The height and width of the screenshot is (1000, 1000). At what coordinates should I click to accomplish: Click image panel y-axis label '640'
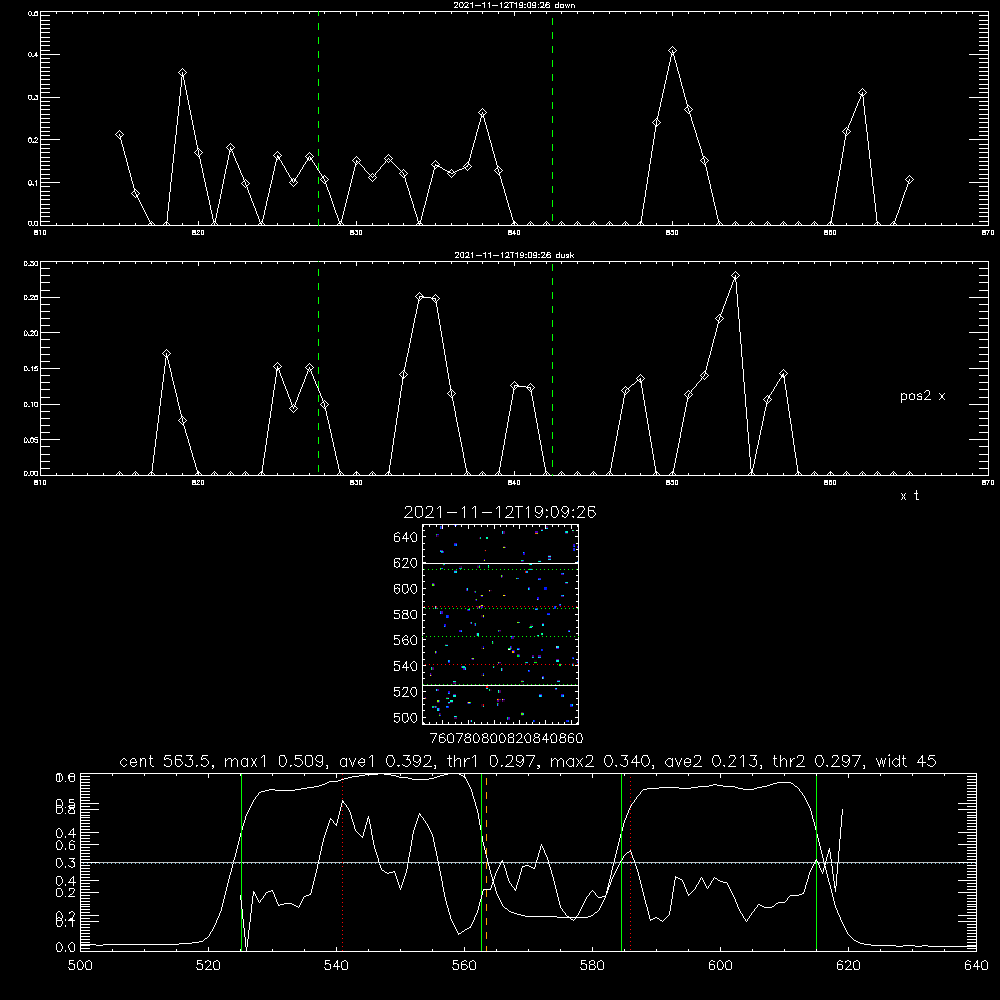pos(406,538)
